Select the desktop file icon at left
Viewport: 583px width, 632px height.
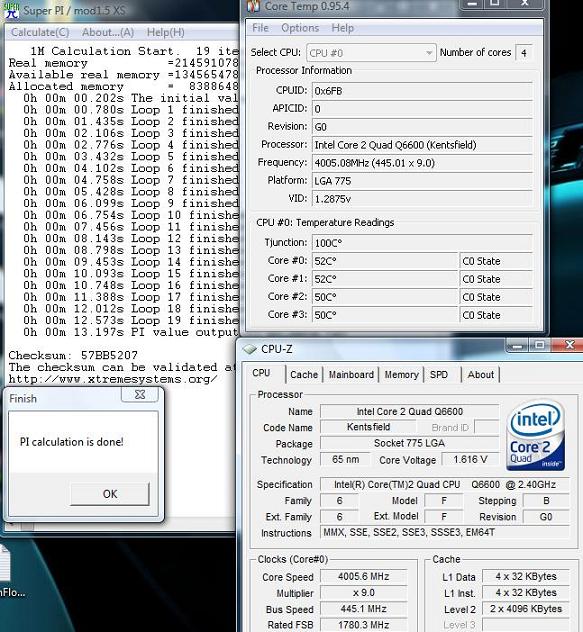pos(6,564)
